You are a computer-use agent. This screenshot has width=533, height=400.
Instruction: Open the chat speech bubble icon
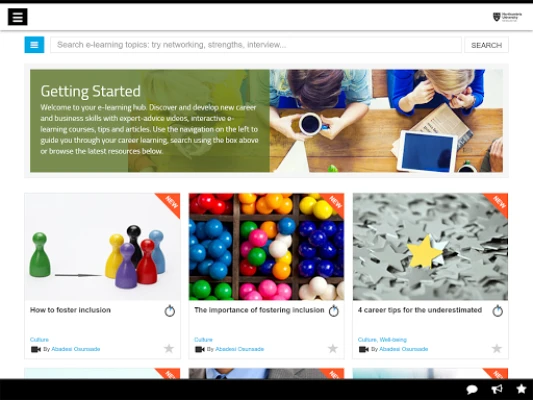click(x=472, y=389)
